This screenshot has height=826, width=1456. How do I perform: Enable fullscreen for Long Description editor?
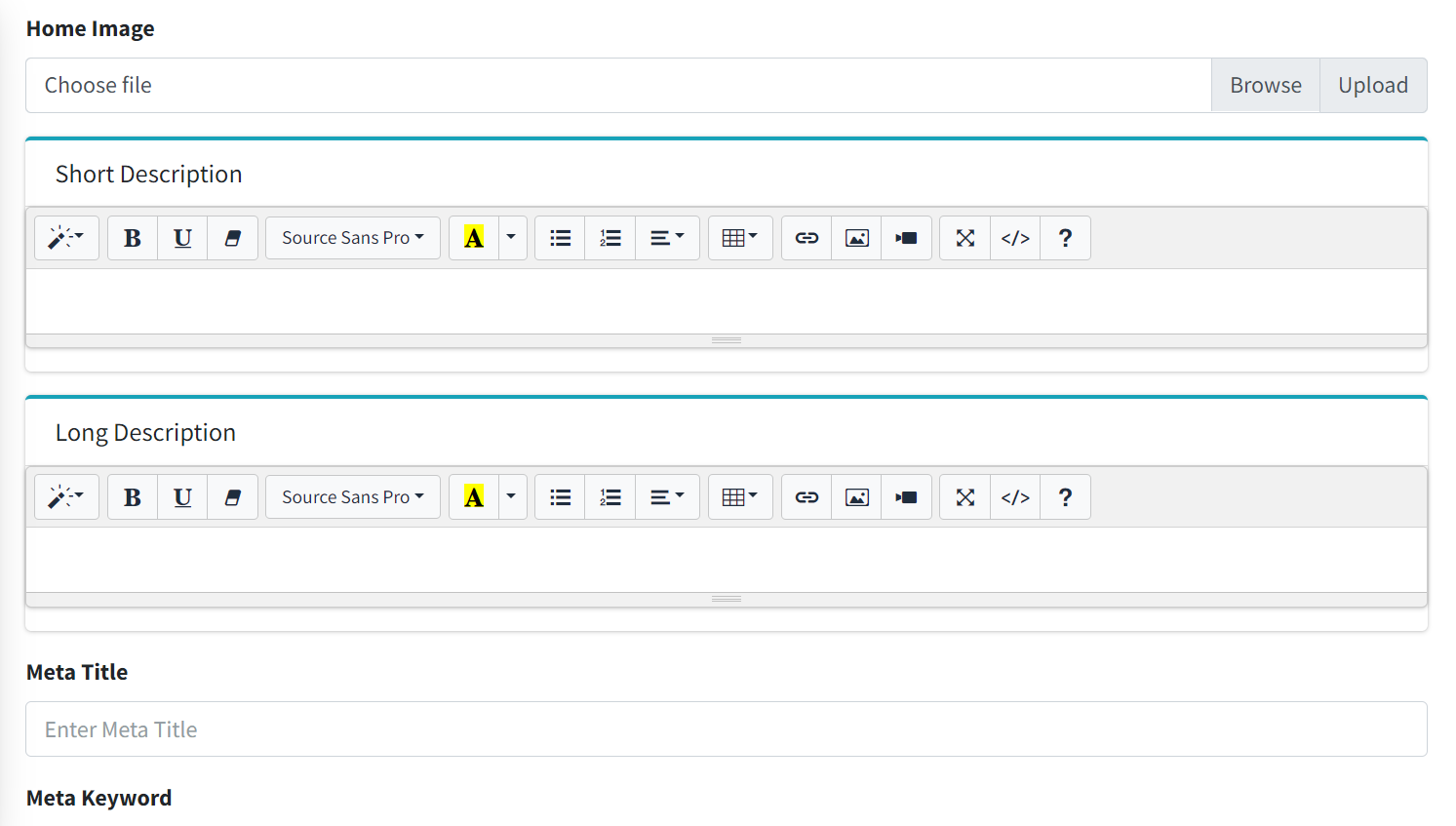964,497
